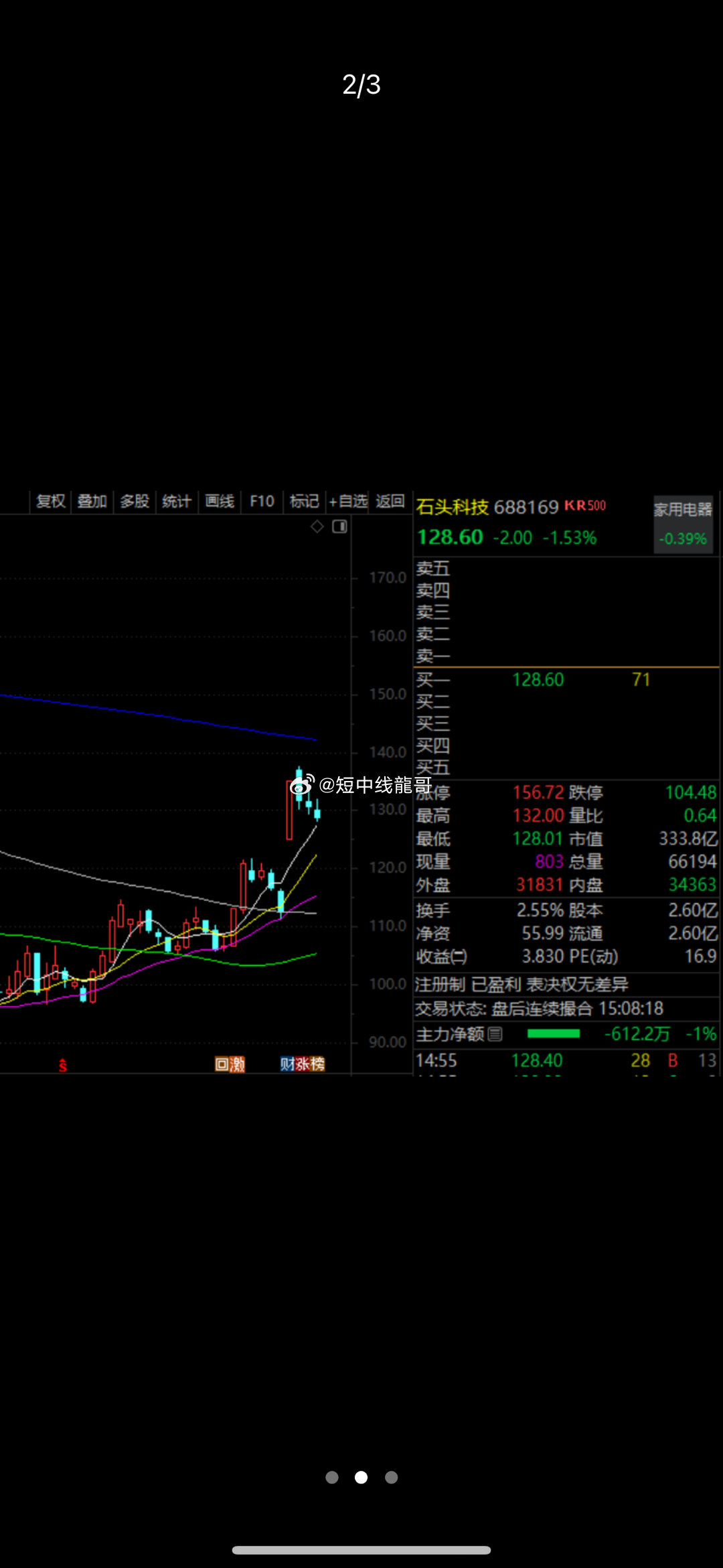723x1568 pixels.
Task: Select the 买一 bid row price 128.60
Action: [538, 680]
